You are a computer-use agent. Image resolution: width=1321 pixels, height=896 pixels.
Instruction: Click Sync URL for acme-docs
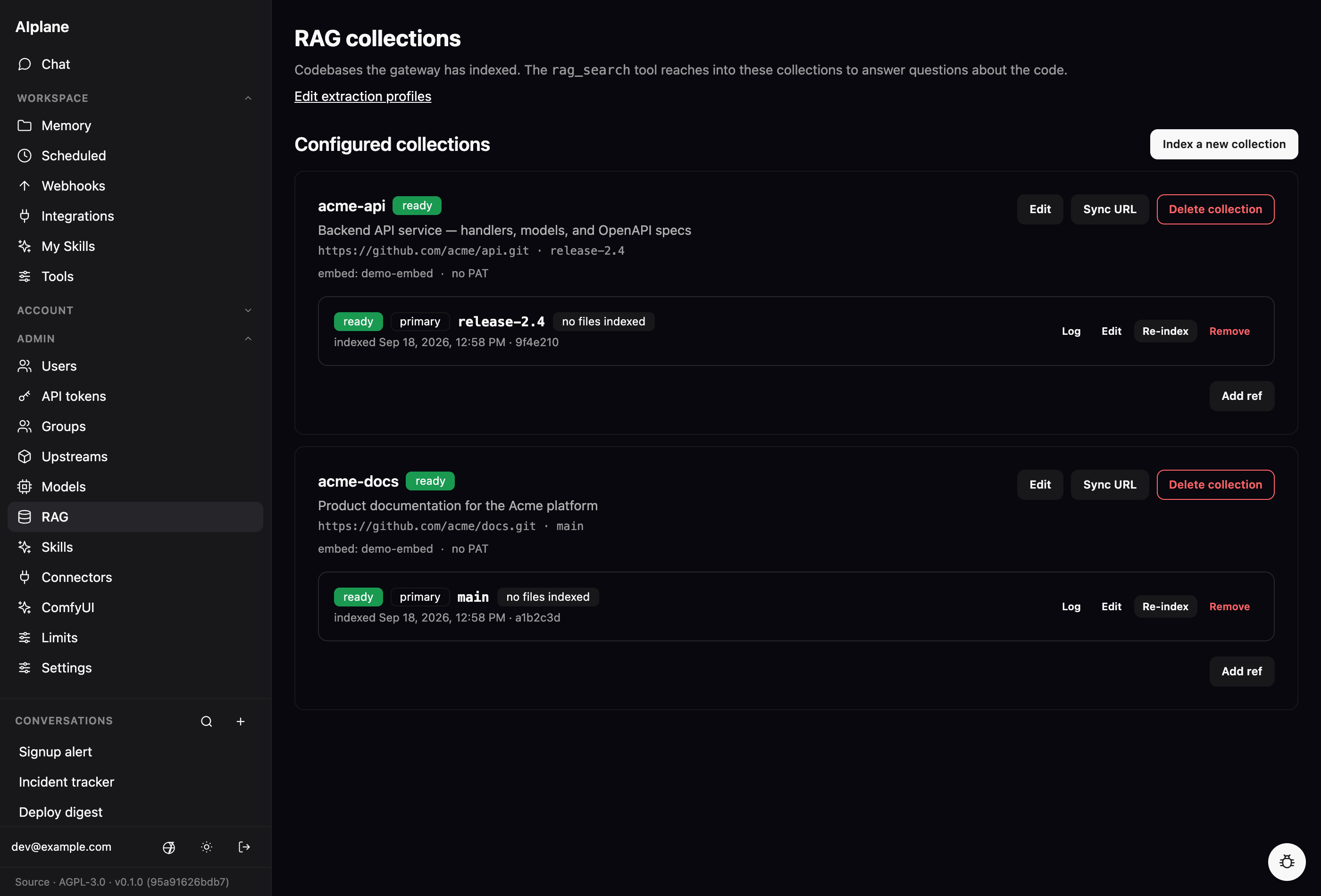click(x=1110, y=485)
